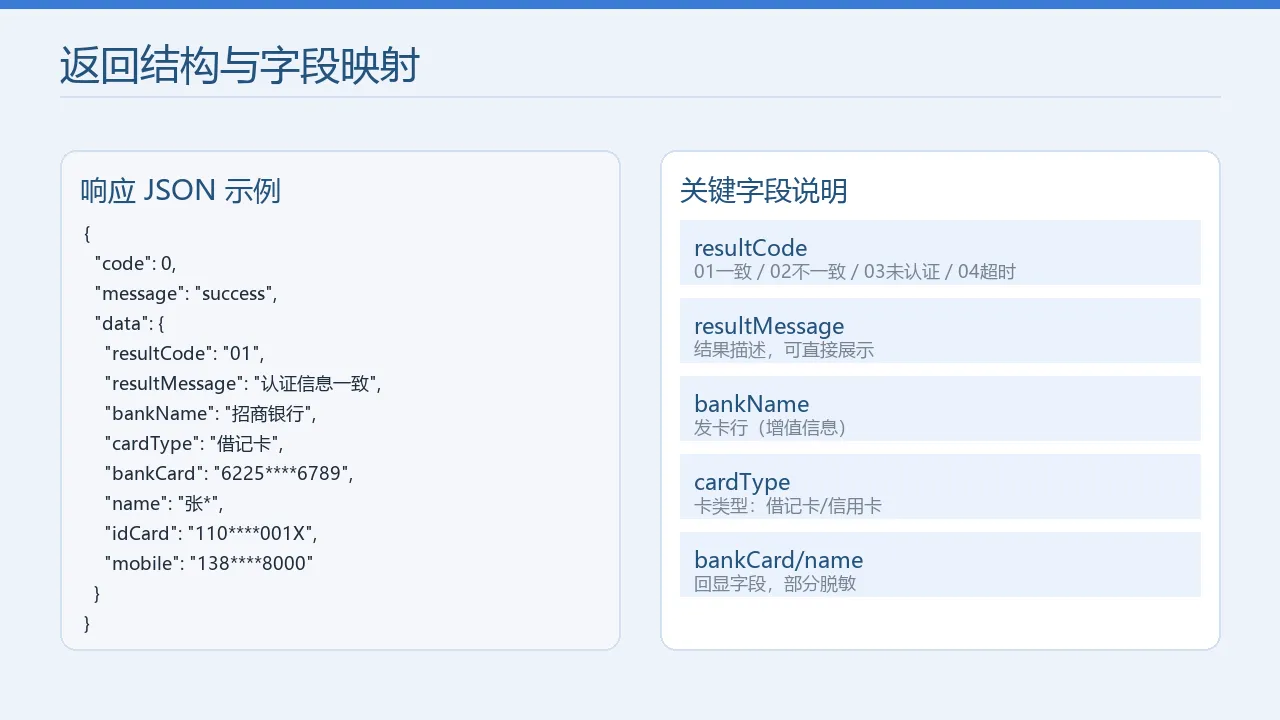Click the bankName field name on the right
This screenshot has width=1280, height=720.
coord(752,404)
